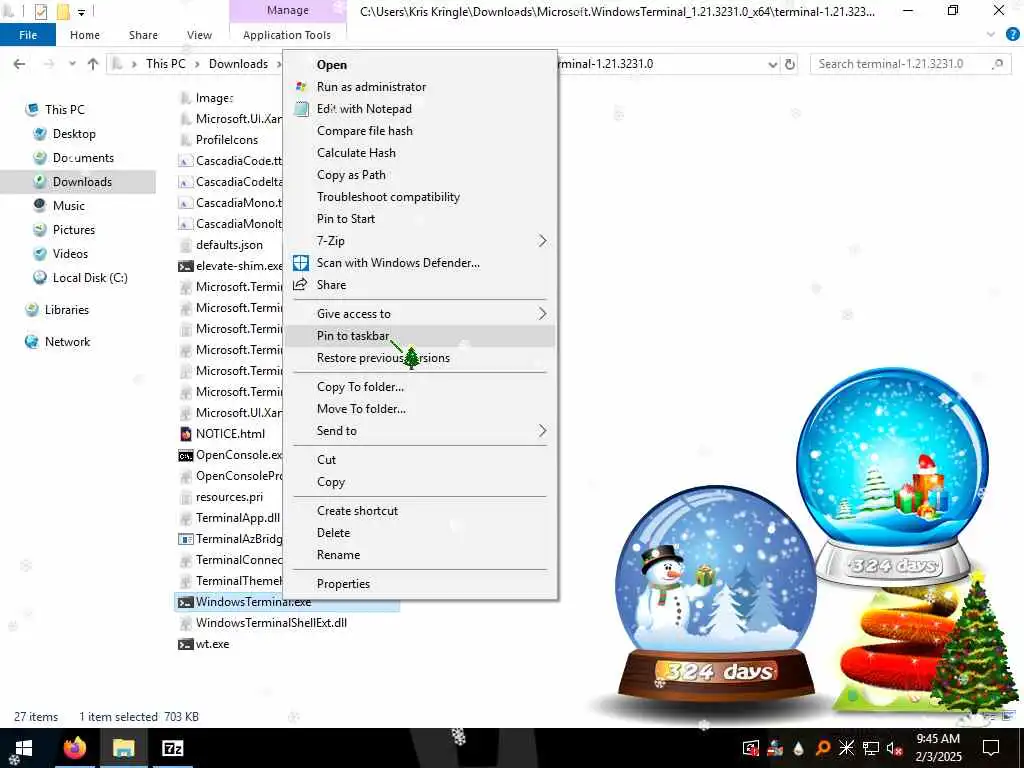1024x768 pixels.
Task: Open the Share ribbon tab
Action: click(143, 35)
